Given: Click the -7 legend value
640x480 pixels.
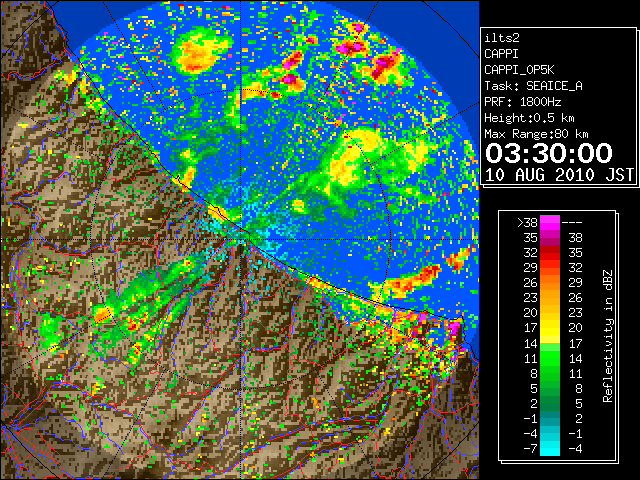Looking at the screenshot, I should (x=530, y=449).
